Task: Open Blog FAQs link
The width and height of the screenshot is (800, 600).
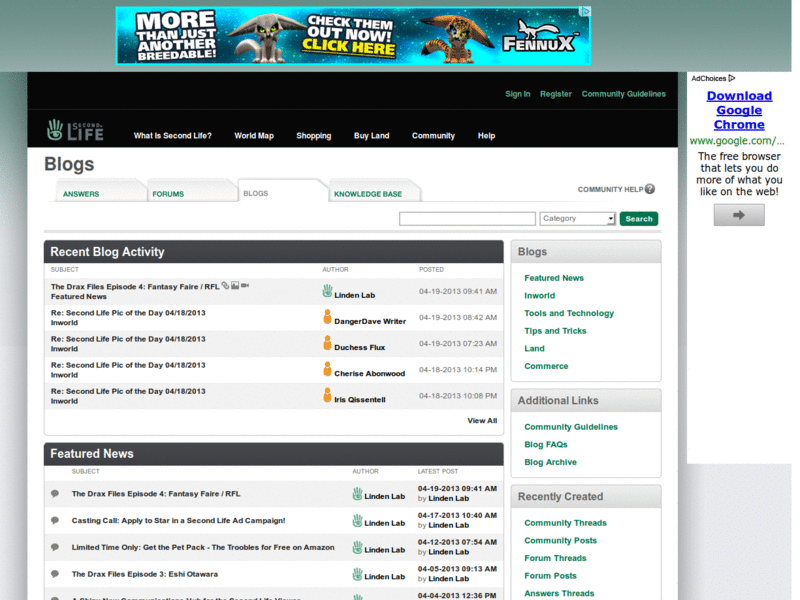Action: pyautogui.click(x=546, y=444)
